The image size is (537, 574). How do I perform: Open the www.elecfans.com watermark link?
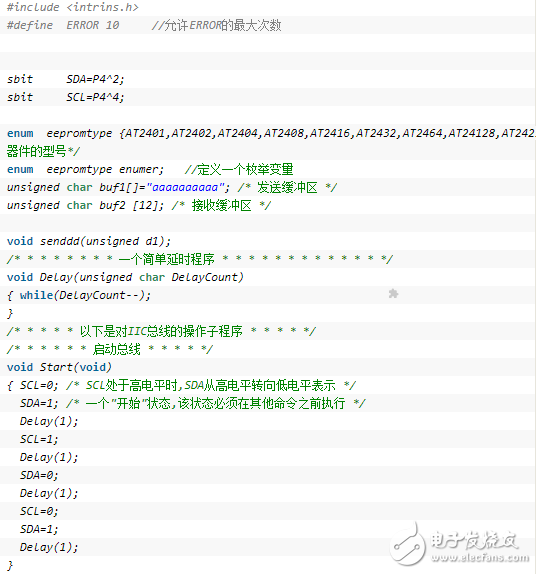(480, 558)
